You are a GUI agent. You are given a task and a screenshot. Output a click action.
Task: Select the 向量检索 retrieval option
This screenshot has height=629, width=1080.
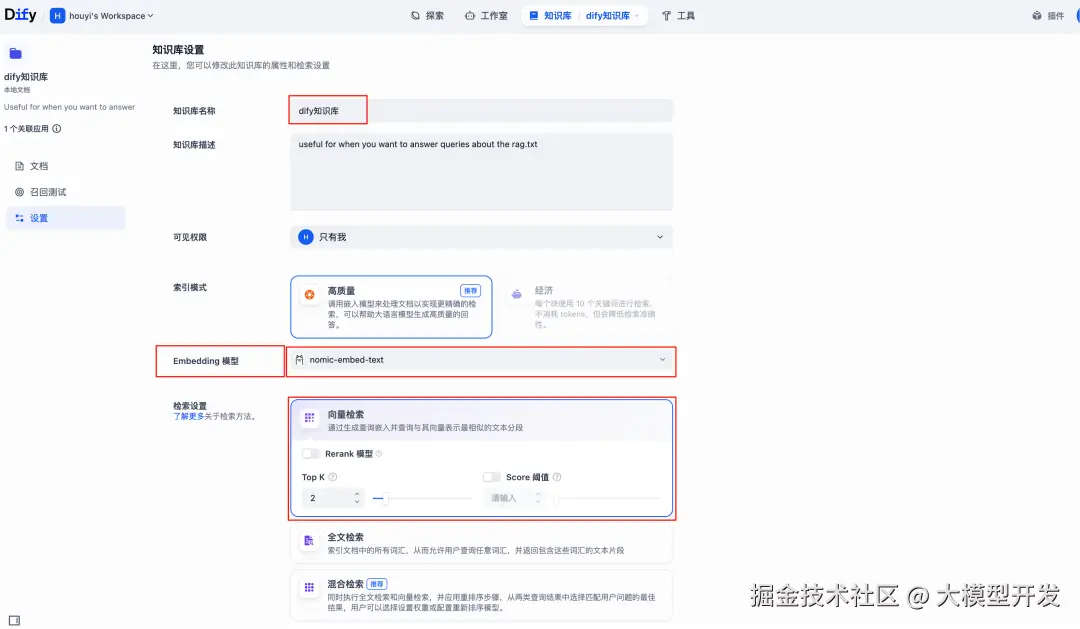coord(481,420)
